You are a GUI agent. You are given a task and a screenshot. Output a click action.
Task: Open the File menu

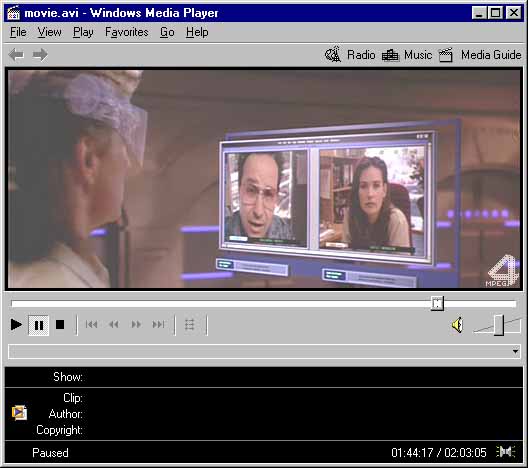(x=18, y=32)
